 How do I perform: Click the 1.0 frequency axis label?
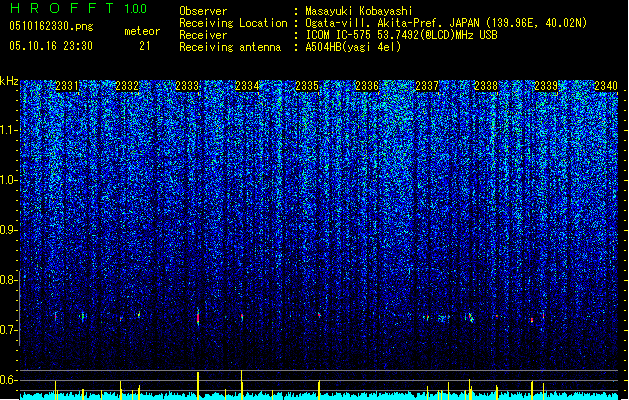[x=8, y=180]
